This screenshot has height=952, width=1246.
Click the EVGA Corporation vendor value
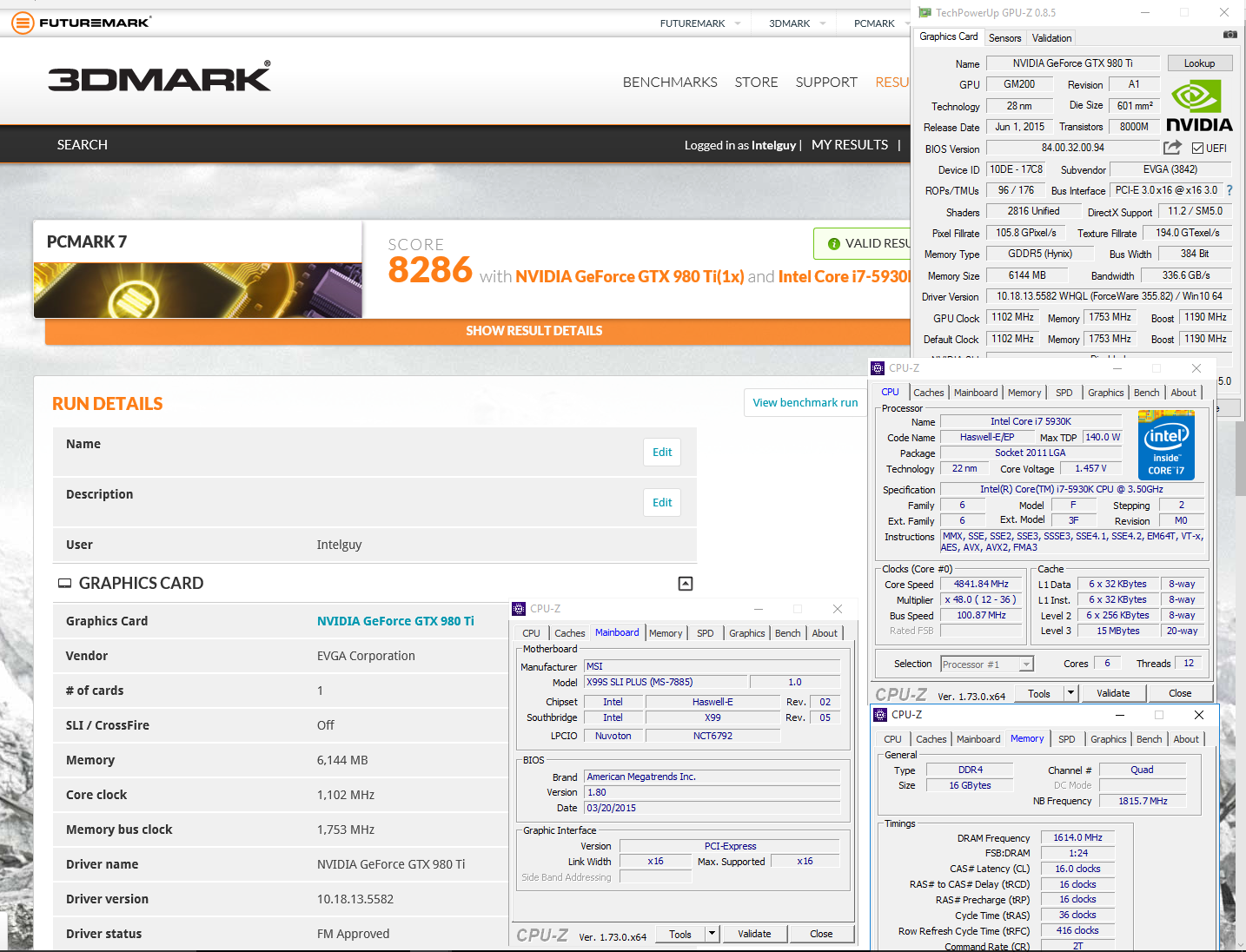(366, 656)
